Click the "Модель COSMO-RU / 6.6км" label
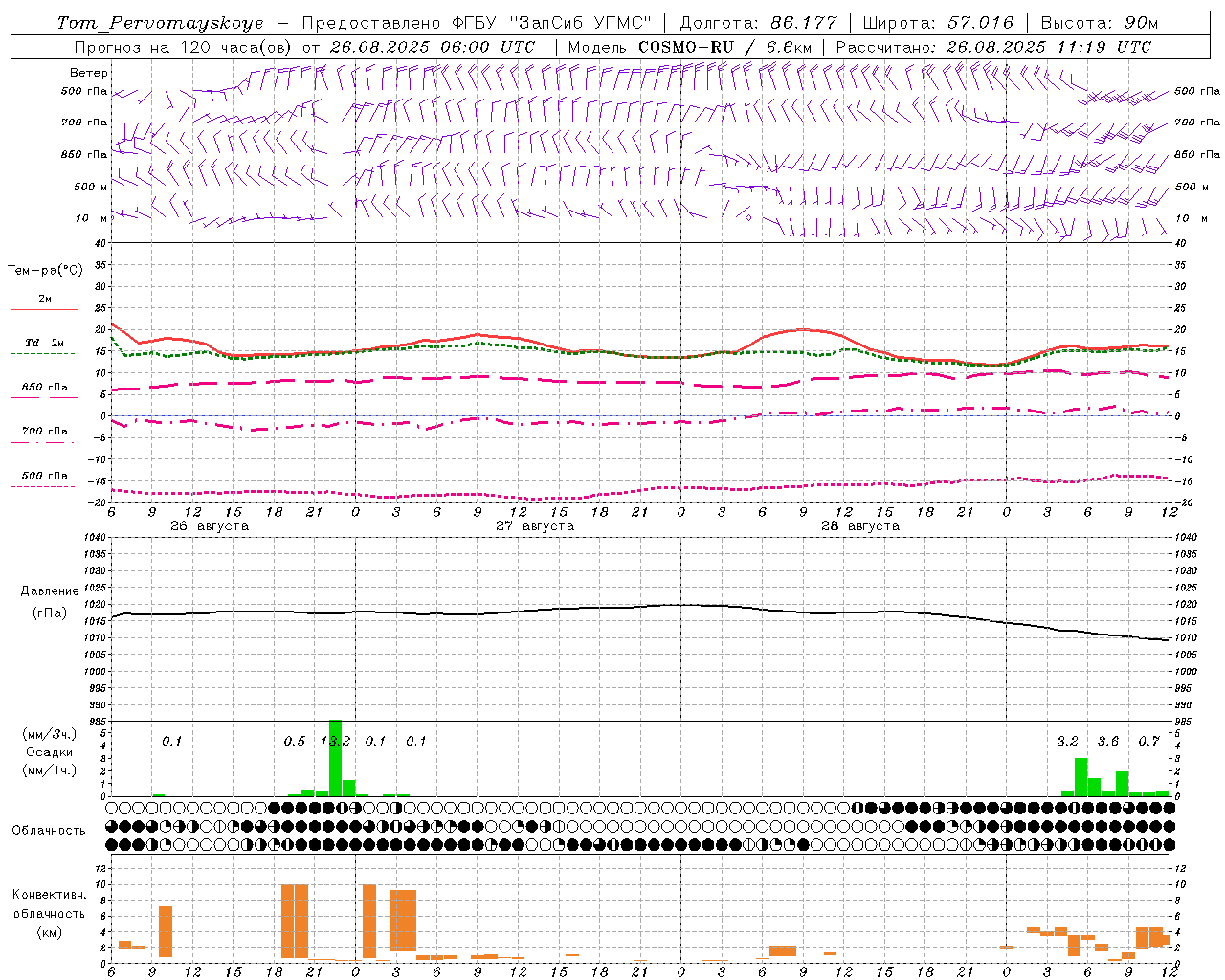The height and width of the screenshot is (980, 1225). pos(689,47)
